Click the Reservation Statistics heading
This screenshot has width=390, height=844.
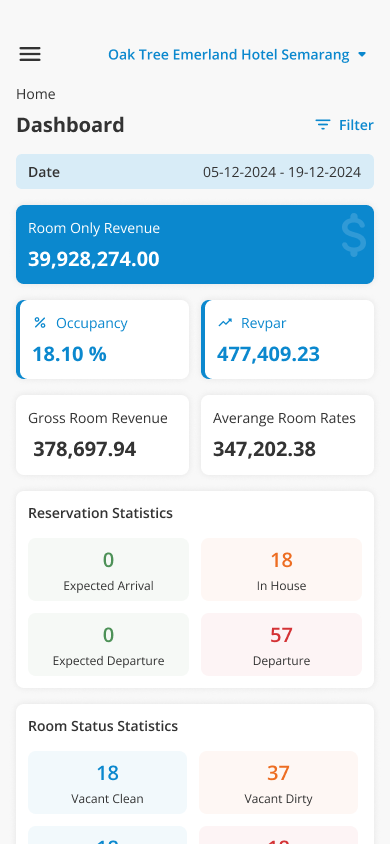tap(101, 513)
